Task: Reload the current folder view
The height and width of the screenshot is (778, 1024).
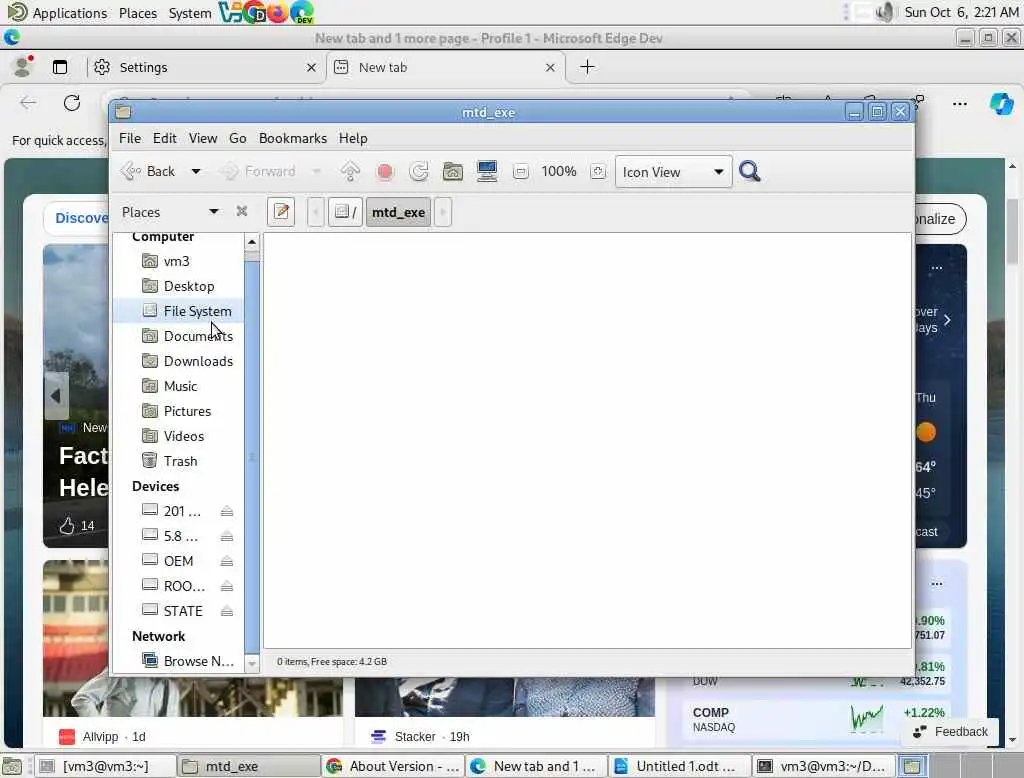Action: pos(419,172)
